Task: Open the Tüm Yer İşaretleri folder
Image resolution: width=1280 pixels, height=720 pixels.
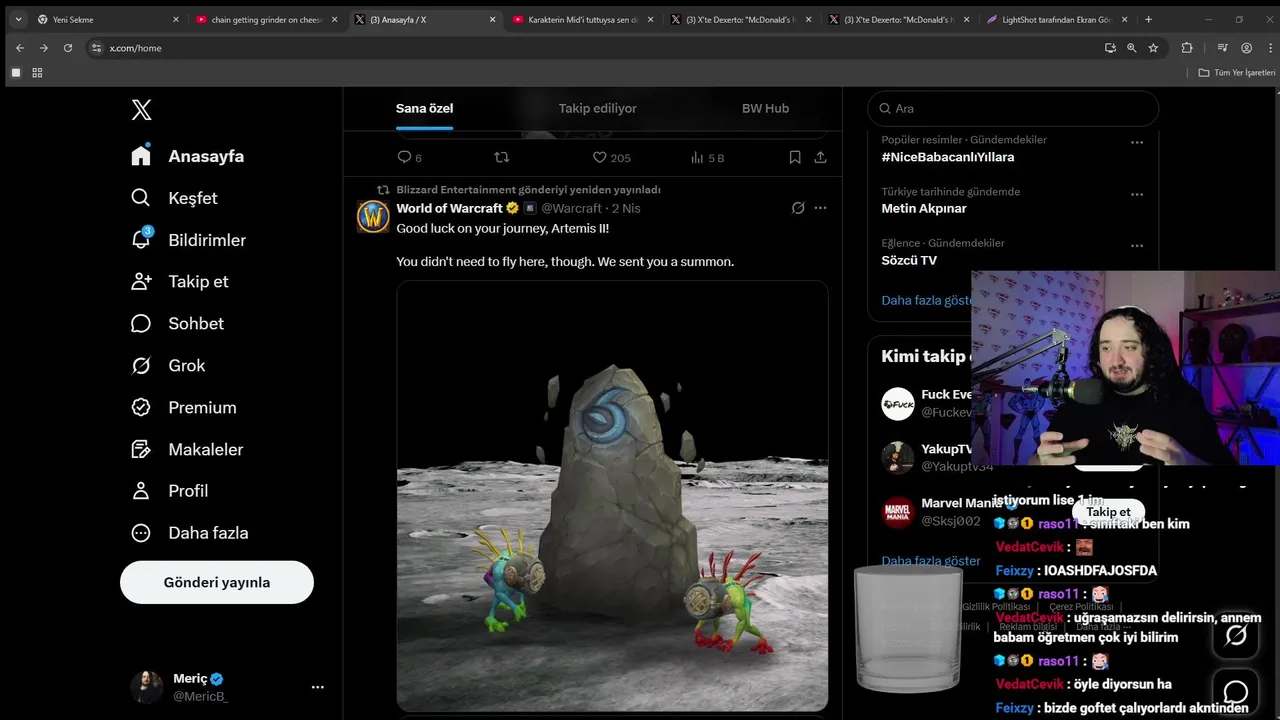Action: point(1237,73)
